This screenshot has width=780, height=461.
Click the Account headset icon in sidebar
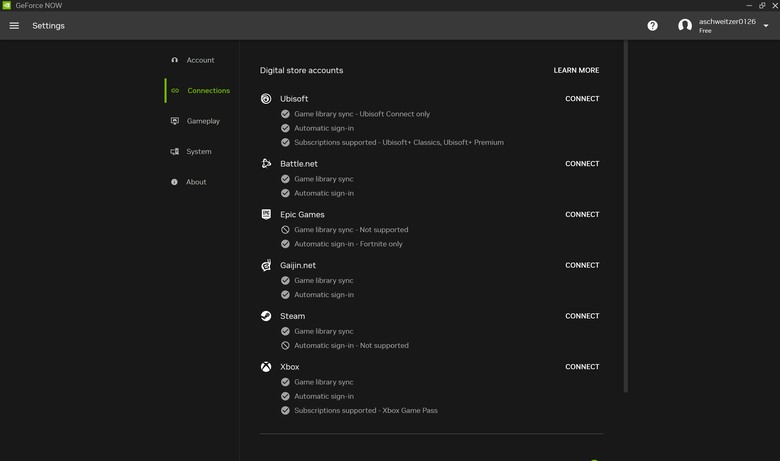coord(174,60)
